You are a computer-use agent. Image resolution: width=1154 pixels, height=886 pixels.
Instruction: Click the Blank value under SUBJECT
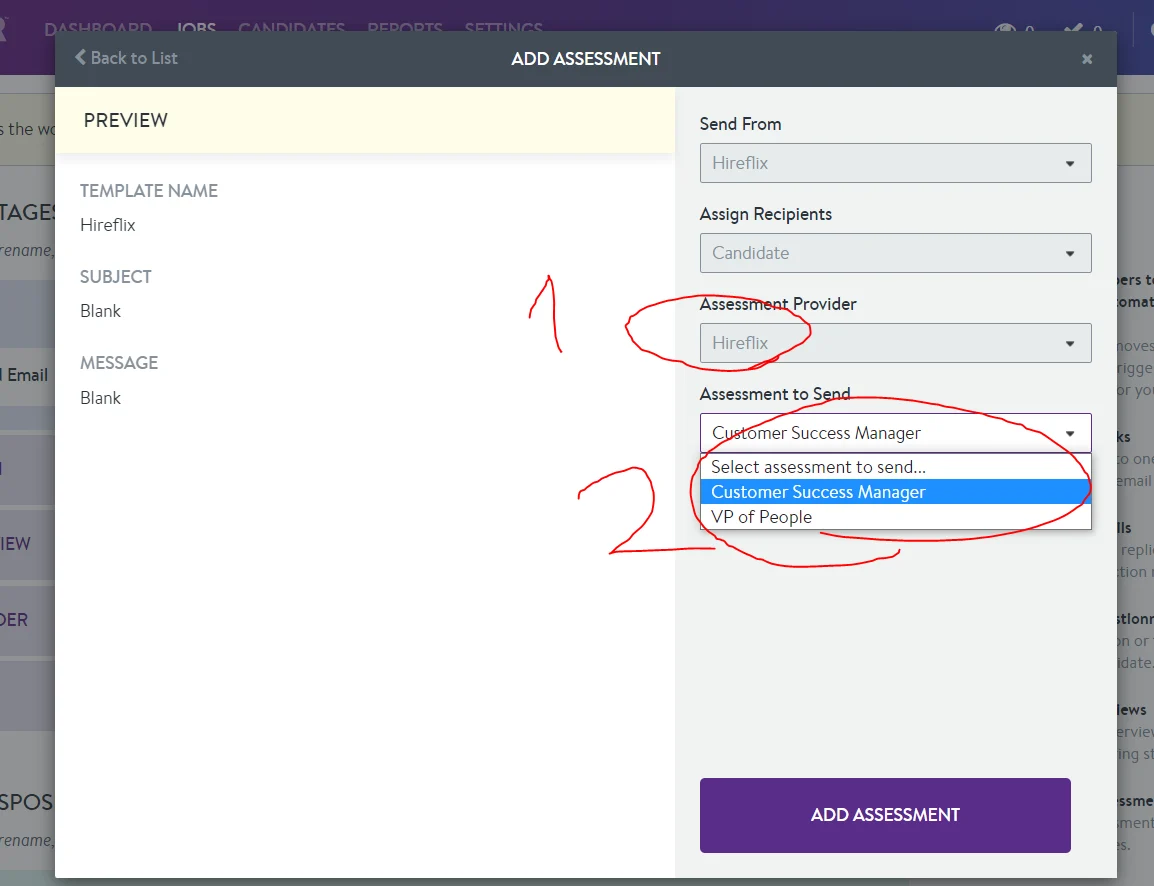100,311
